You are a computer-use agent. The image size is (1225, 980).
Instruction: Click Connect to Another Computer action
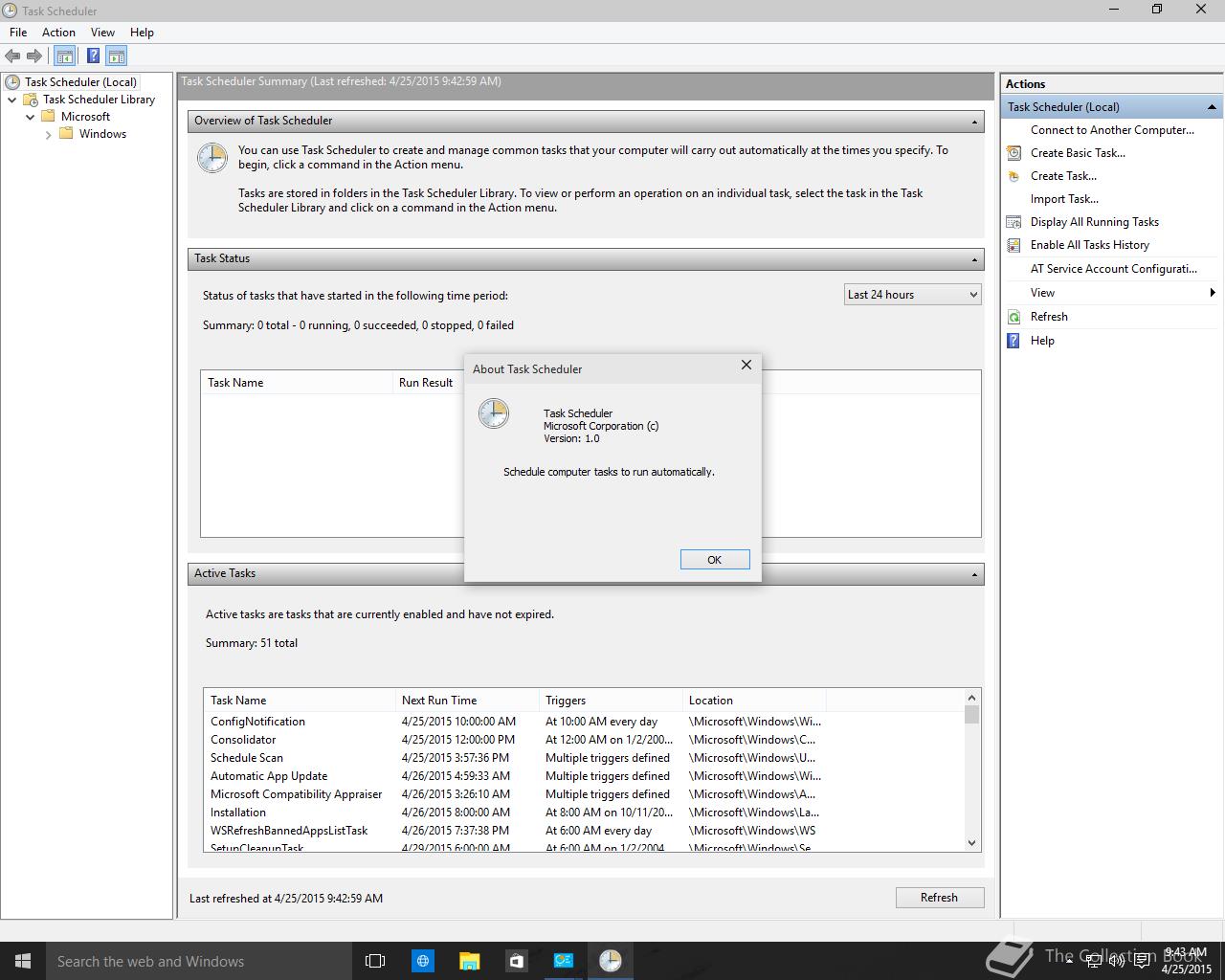(1112, 130)
